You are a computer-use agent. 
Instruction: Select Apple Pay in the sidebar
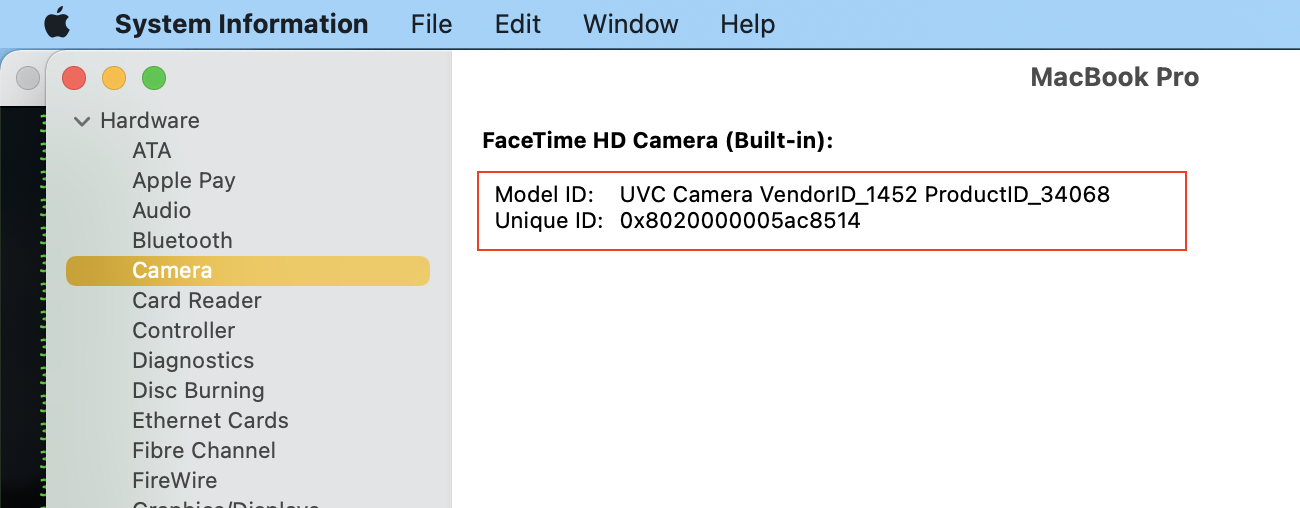pyautogui.click(x=184, y=181)
